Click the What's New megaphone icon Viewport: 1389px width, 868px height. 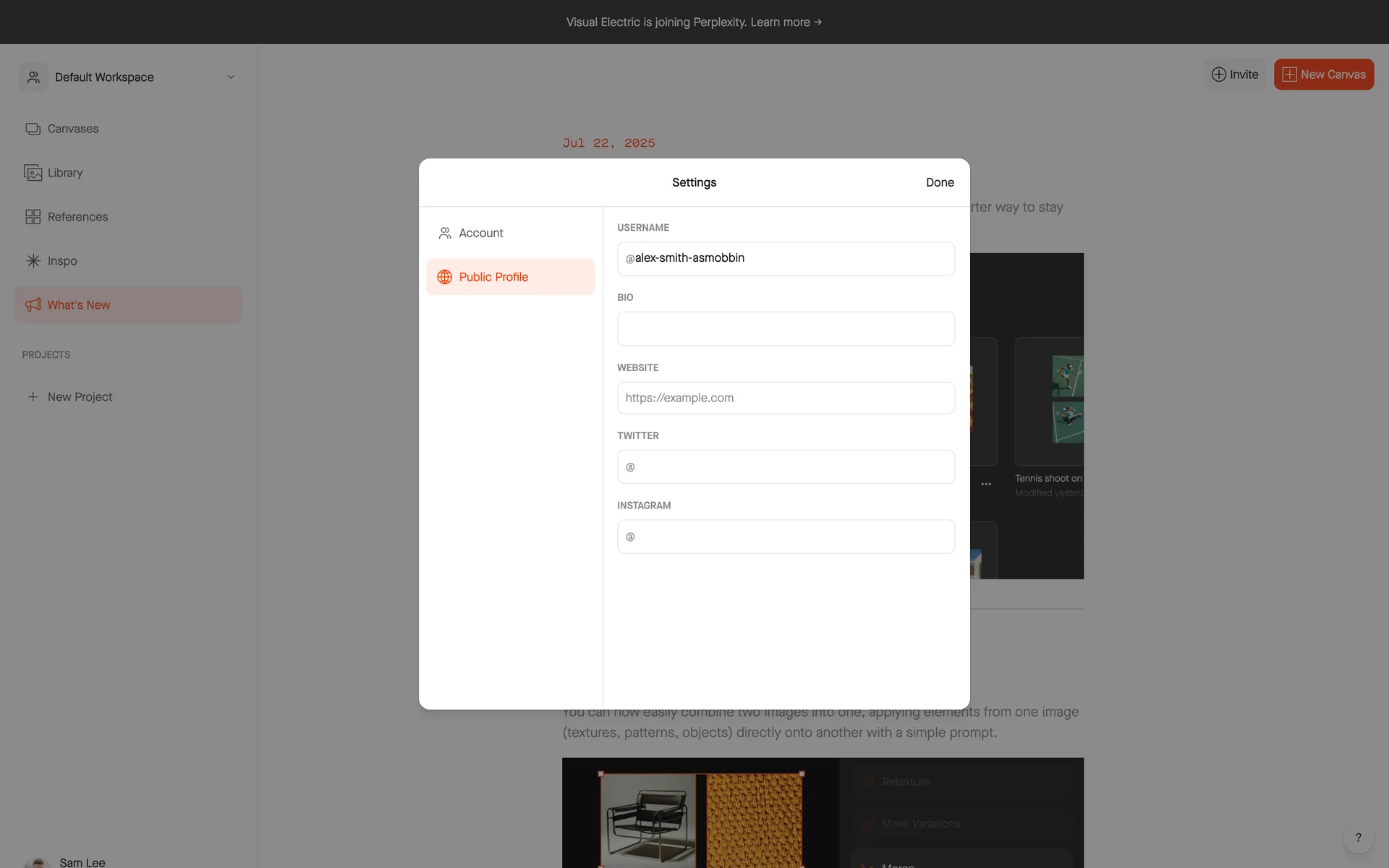pyautogui.click(x=33, y=305)
